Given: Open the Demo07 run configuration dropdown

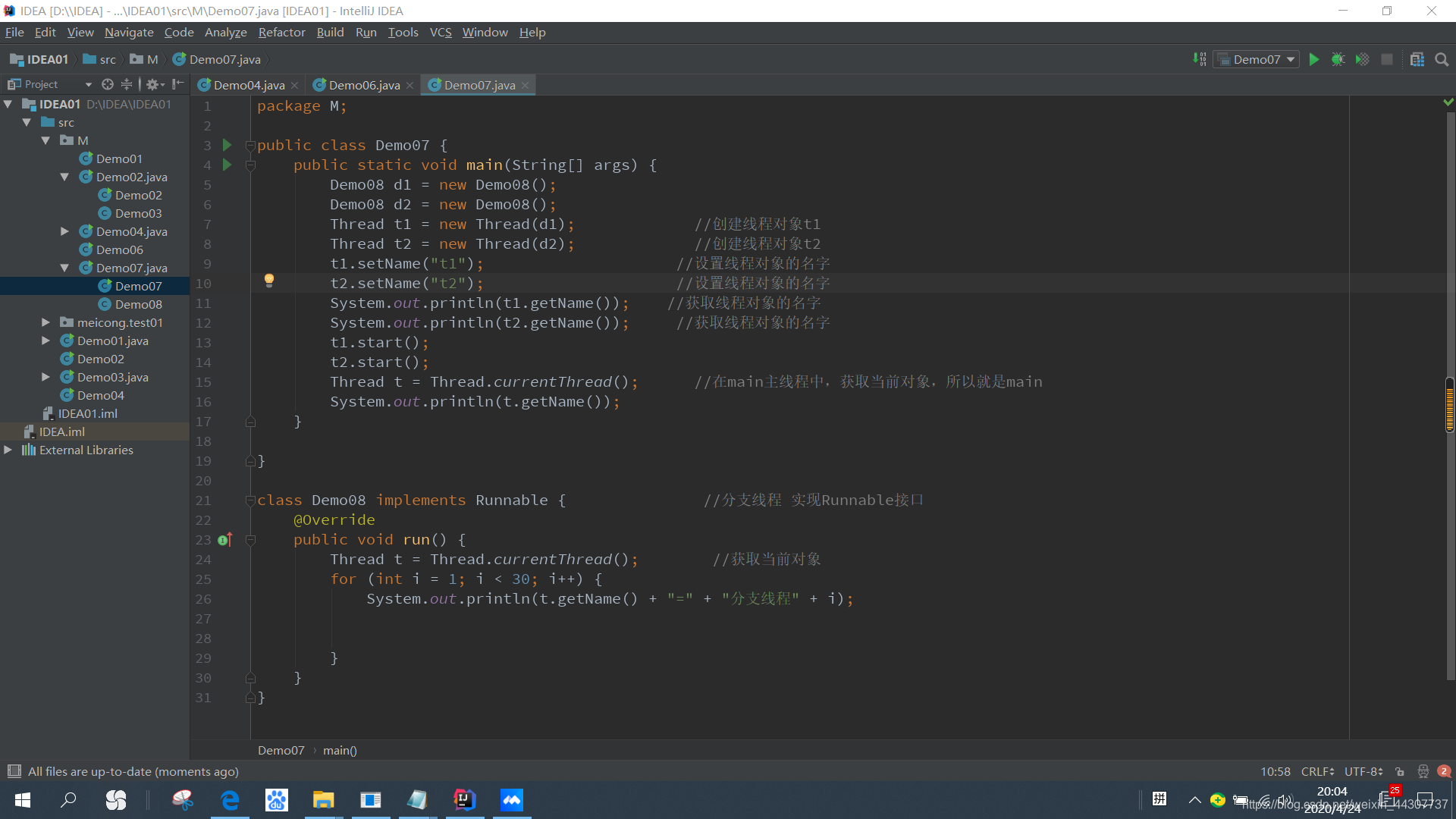Looking at the screenshot, I should (1257, 59).
